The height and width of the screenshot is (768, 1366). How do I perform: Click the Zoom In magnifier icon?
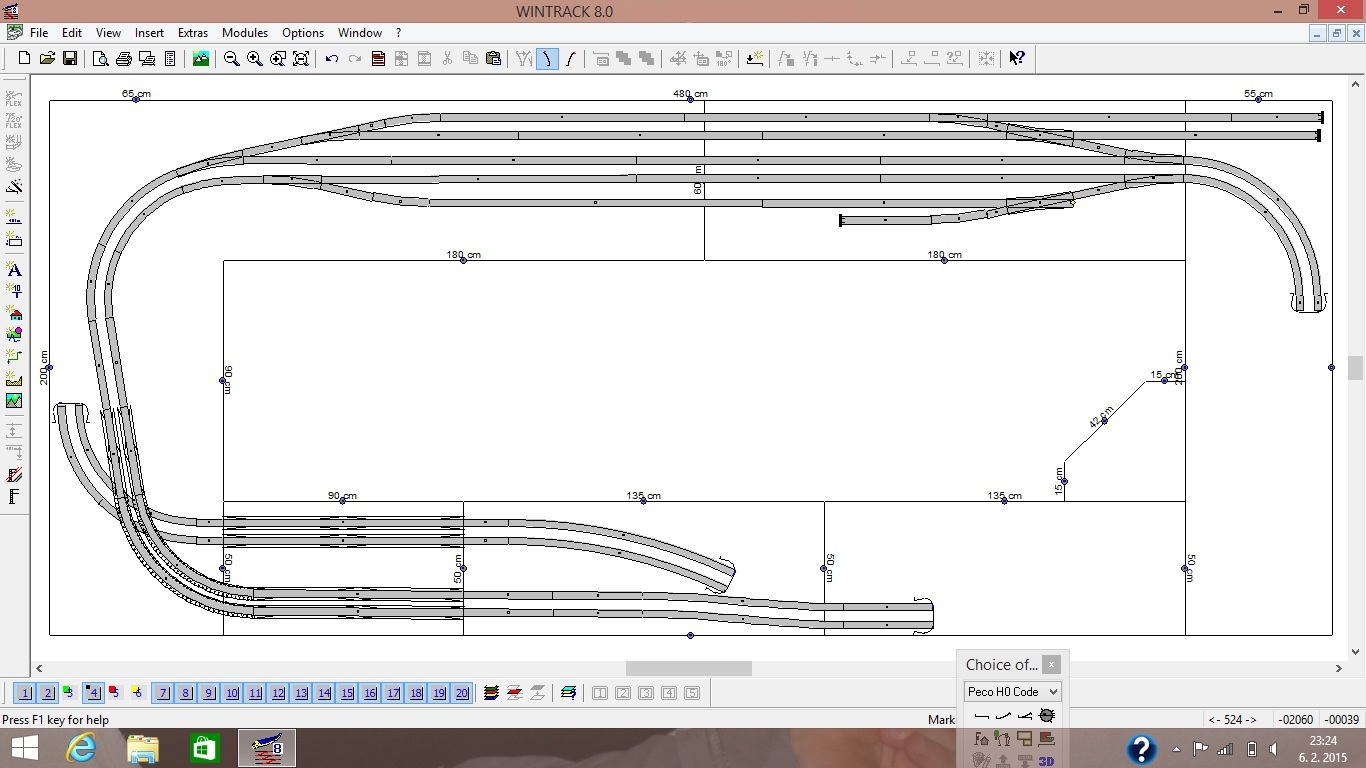(254, 59)
